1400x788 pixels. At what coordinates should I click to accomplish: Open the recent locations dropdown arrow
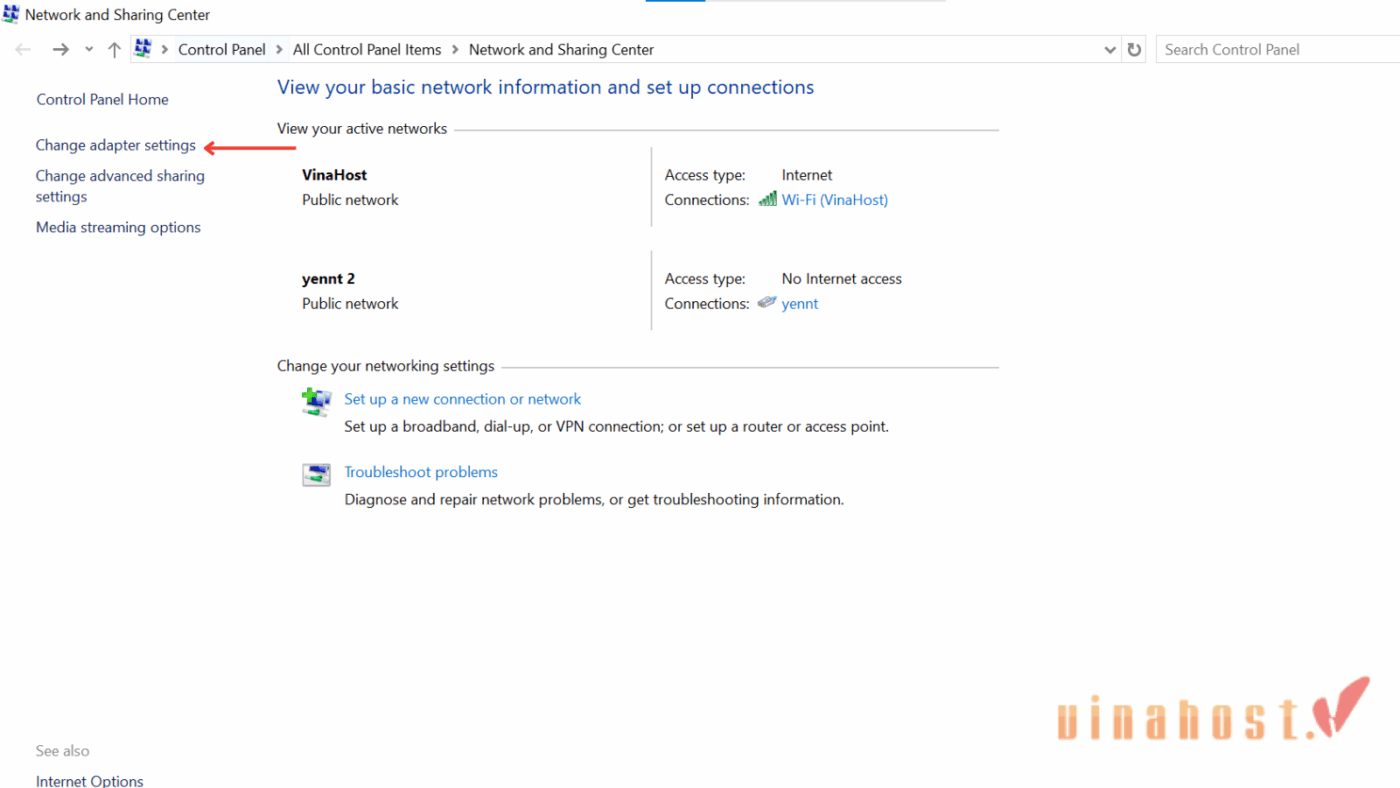pos(89,49)
